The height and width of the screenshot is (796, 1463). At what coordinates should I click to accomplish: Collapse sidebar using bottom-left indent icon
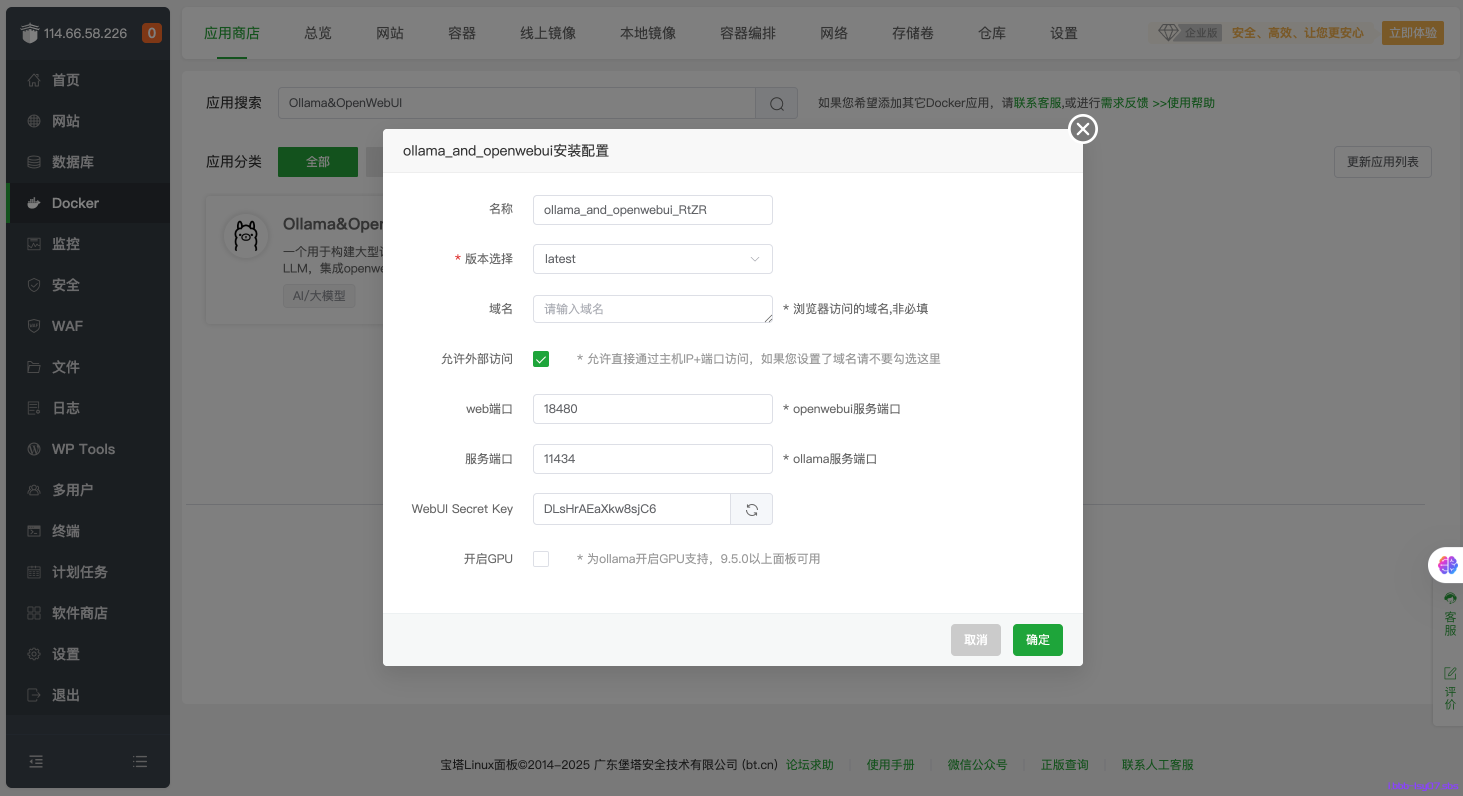pos(36,761)
